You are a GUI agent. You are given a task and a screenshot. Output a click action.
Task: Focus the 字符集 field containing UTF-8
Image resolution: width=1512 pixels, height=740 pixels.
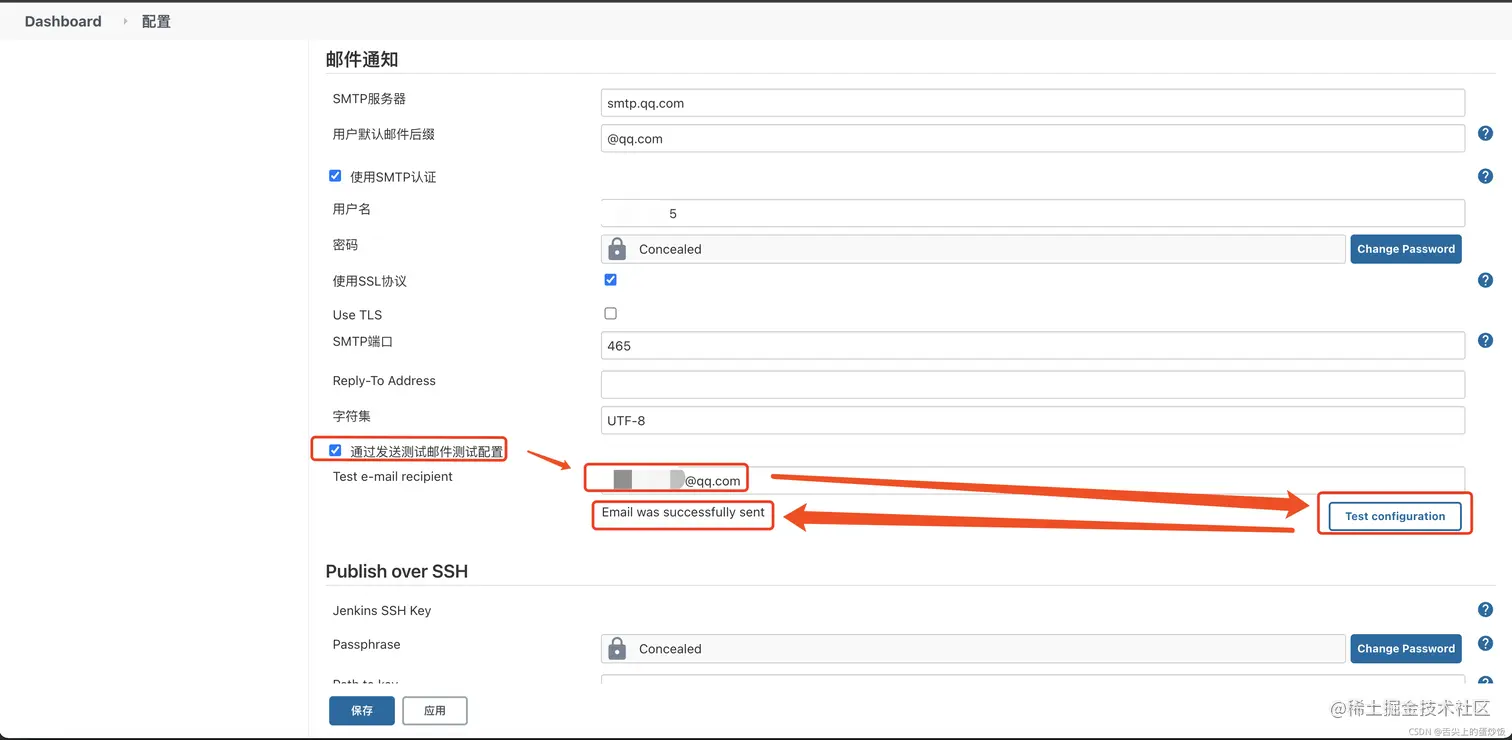click(x=1032, y=420)
